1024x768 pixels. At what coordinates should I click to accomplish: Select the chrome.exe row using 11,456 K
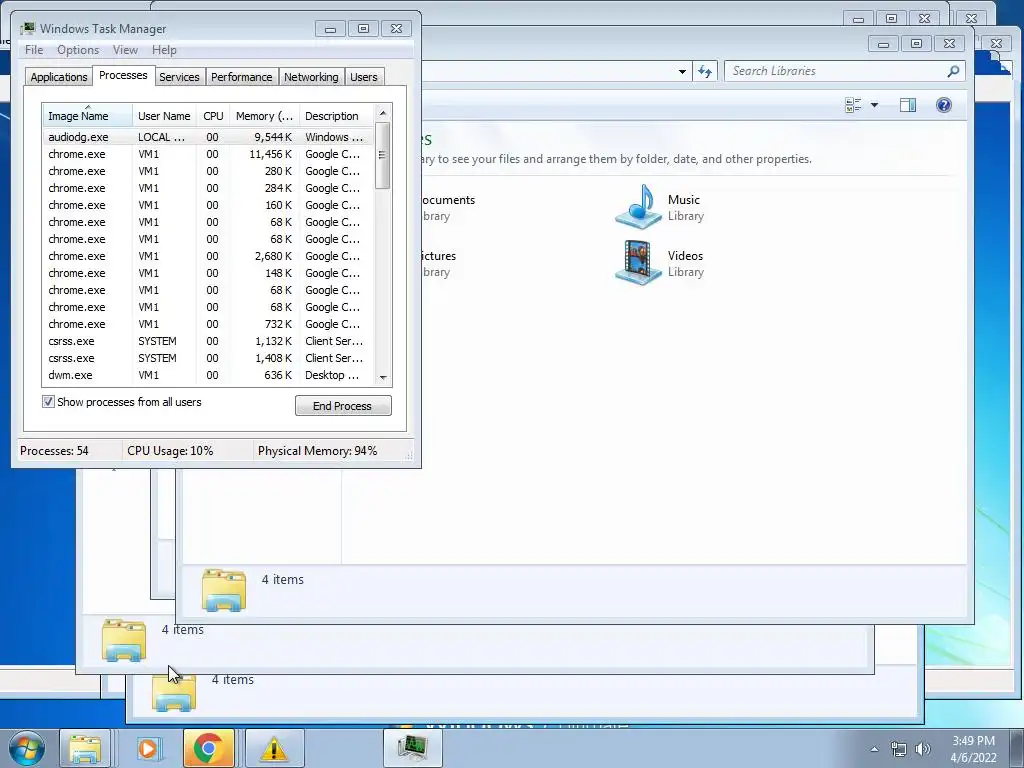click(x=209, y=154)
